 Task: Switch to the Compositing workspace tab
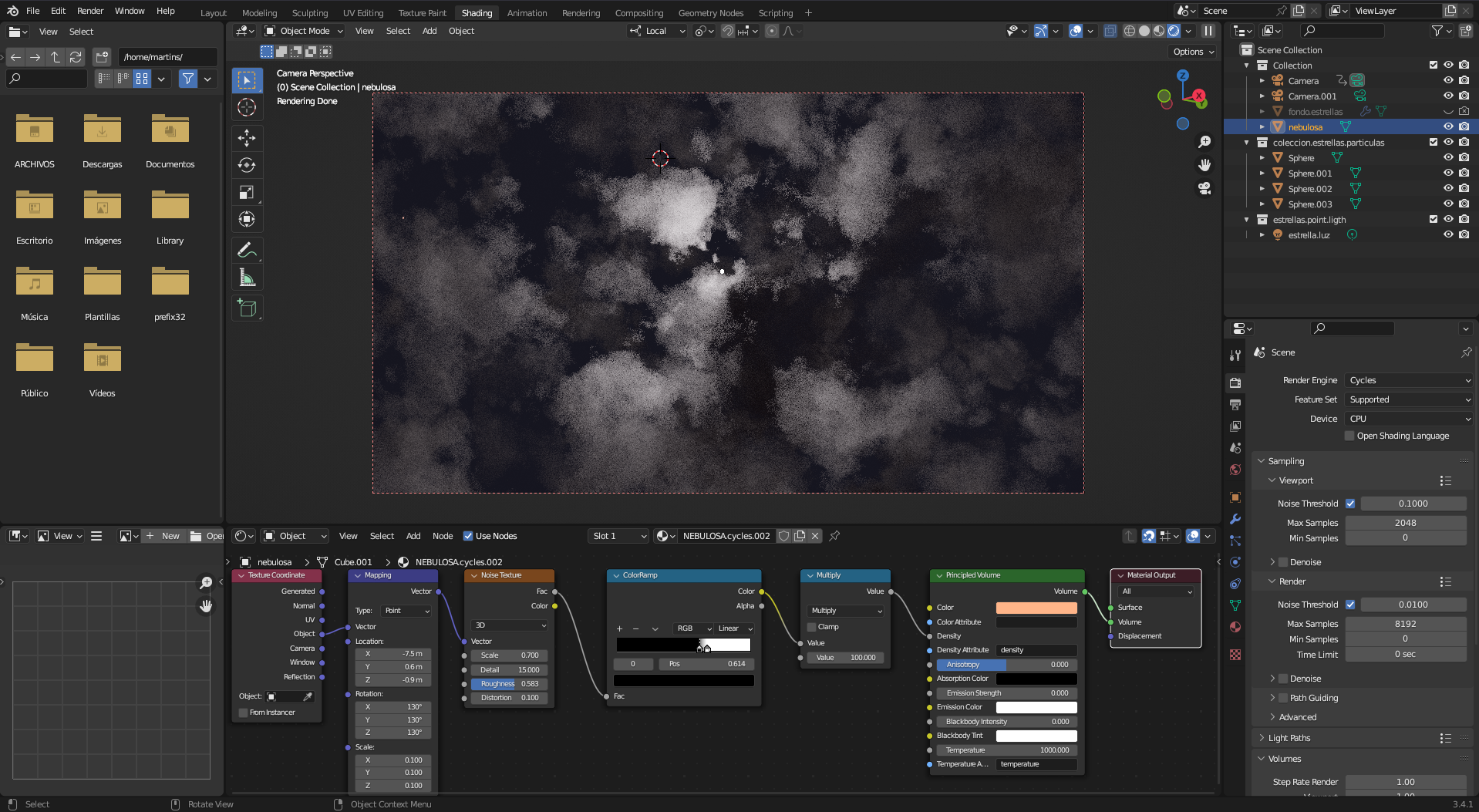point(638,13)
